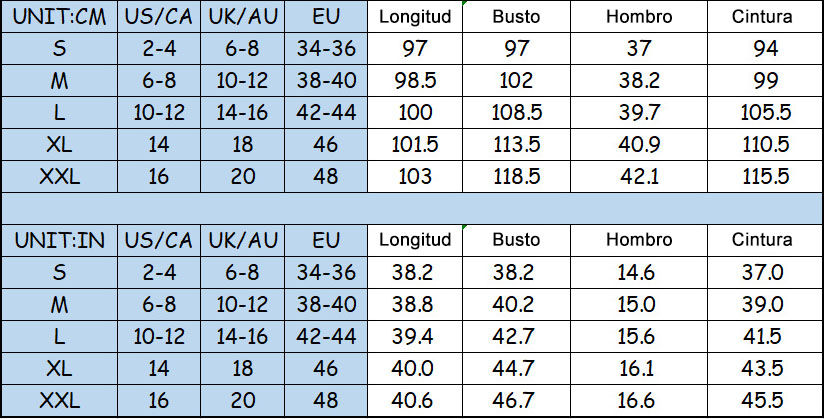Select the 42-44 EU cell in the CM table
The height and width of the screenshot is (419, 824).
coord(326,113)
